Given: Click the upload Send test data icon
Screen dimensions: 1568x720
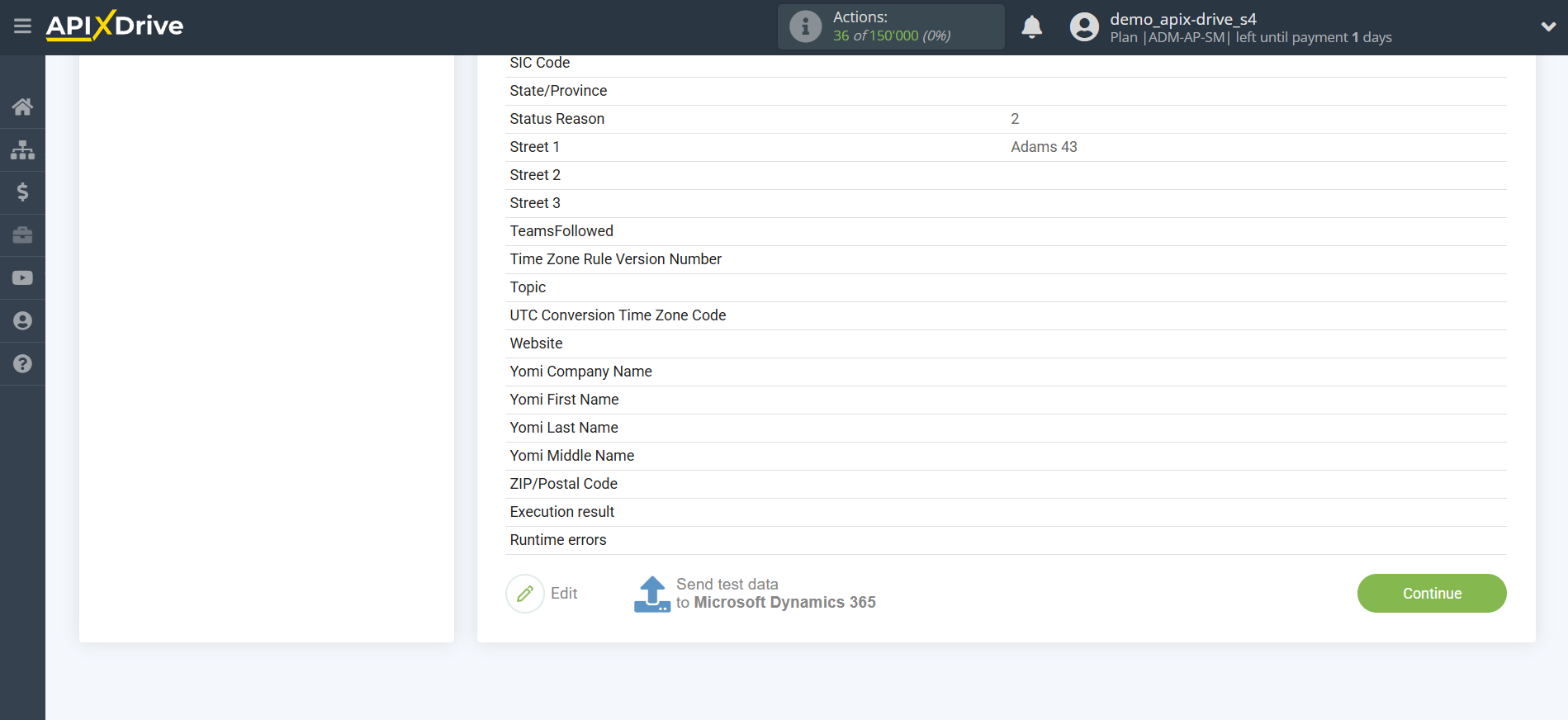Looking at the screenshot, I should (x=652, y=594).
